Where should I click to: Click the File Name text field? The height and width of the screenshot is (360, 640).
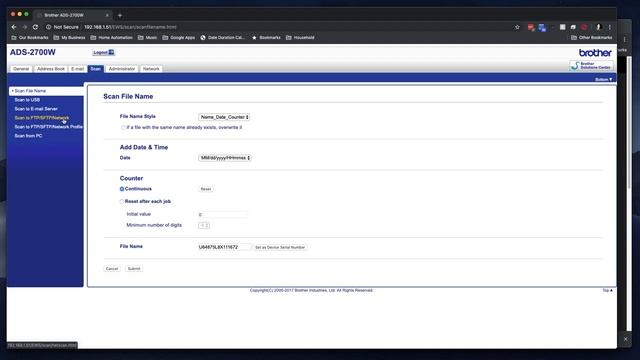tap(224, 247)
